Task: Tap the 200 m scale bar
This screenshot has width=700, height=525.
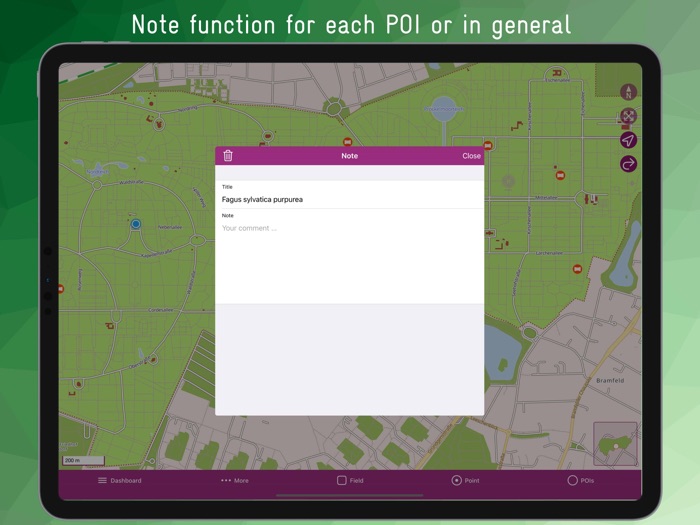Action: tap(83, 460)
